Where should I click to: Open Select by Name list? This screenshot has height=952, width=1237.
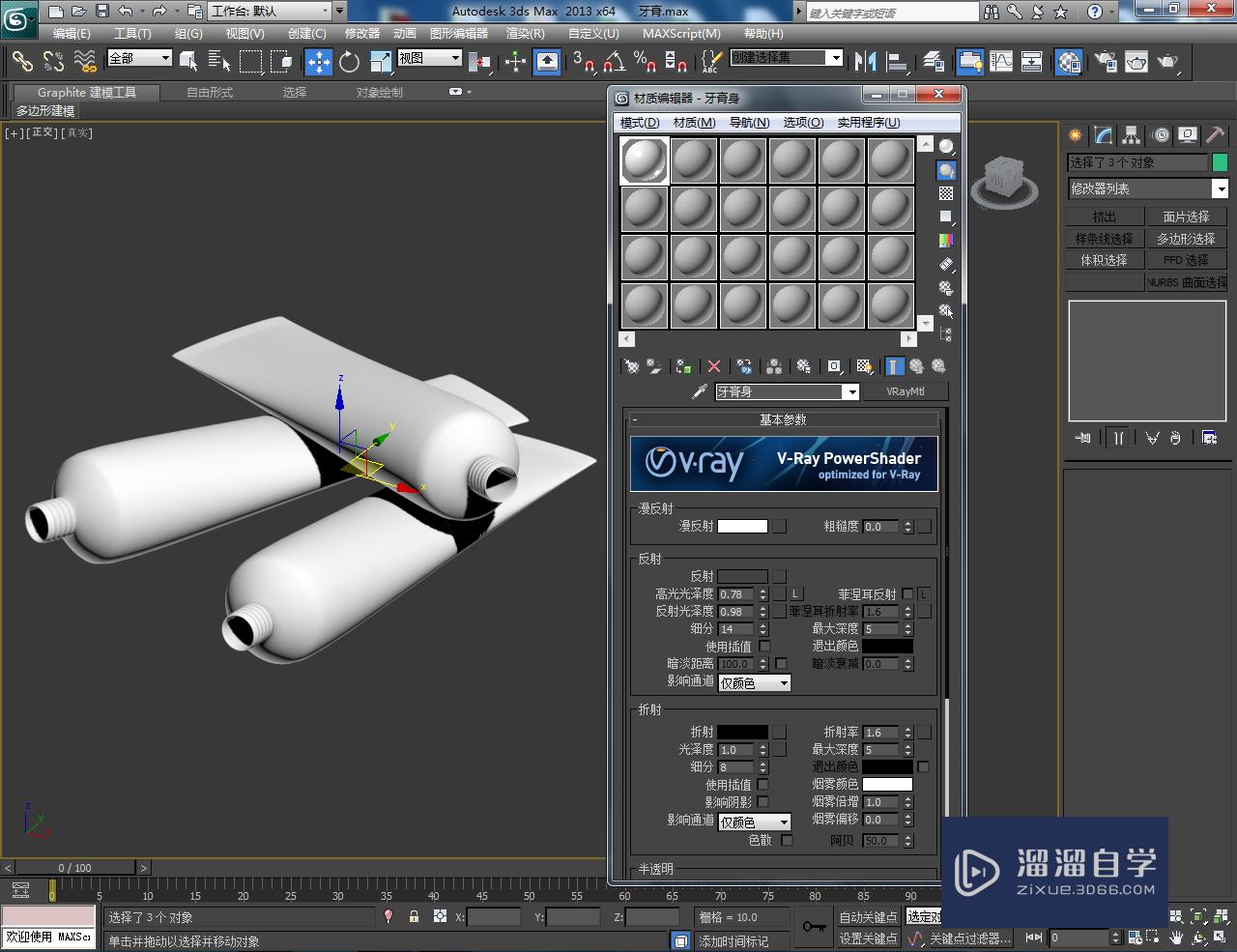pyautogui.click(x=219, y=62)
